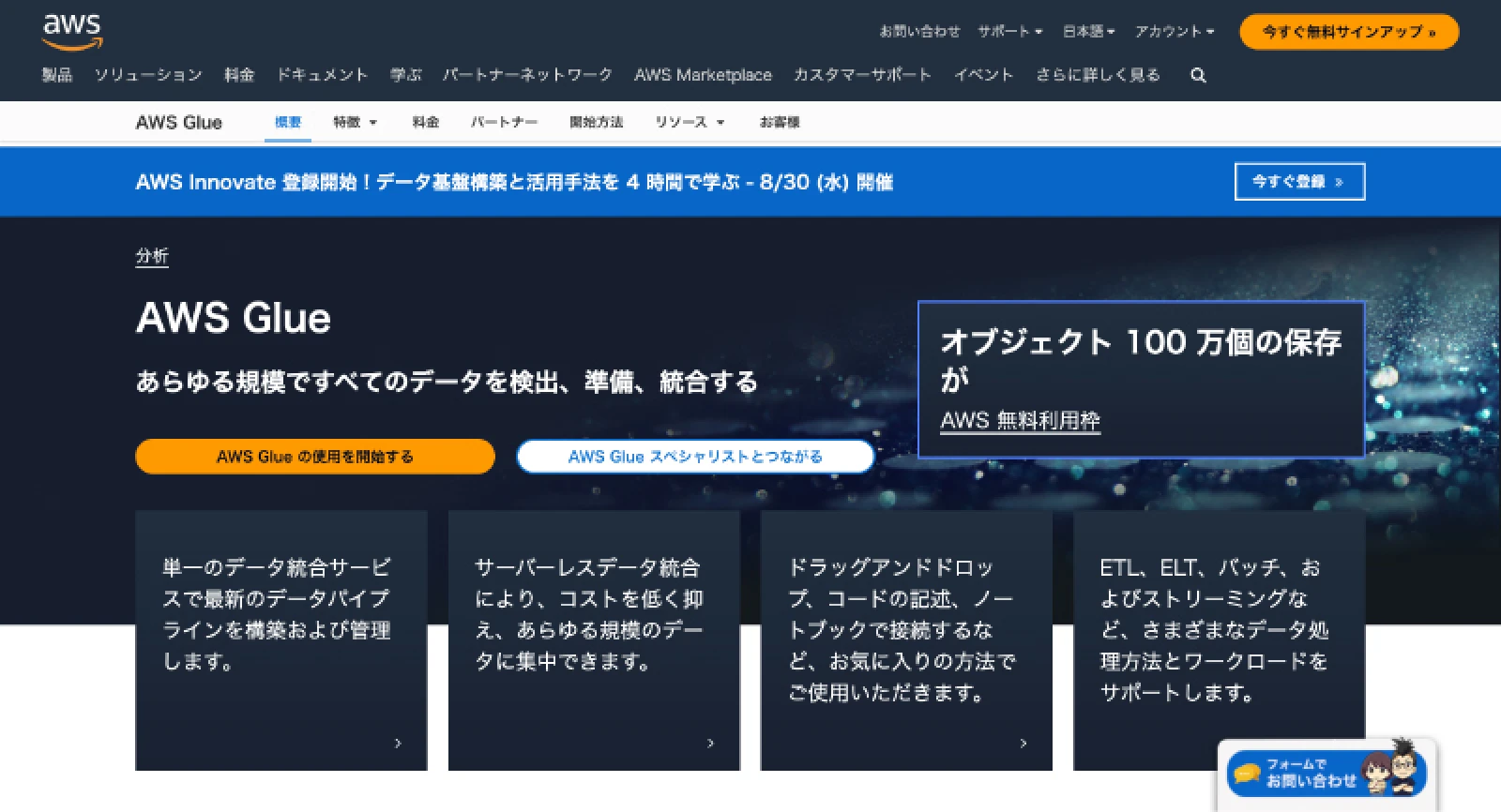Expand the リソース dropdown in subnav
Image resolution: width=1501 pixels, height=812 pixels.
pos(690,122)
